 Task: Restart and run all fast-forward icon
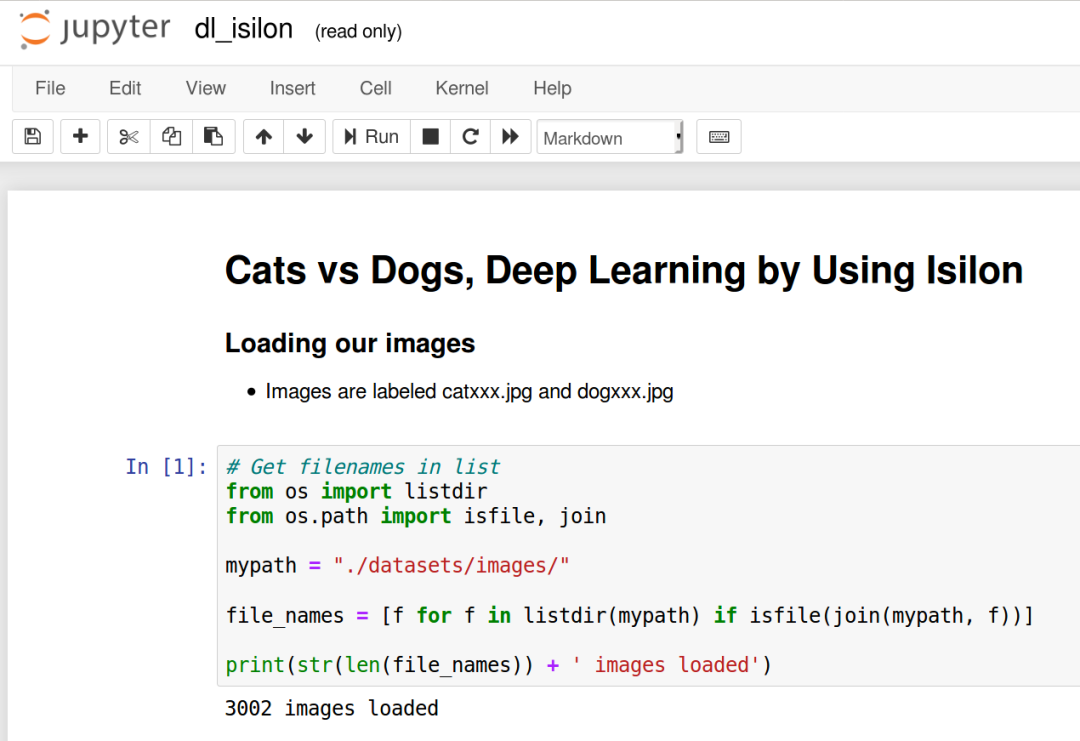510,136
